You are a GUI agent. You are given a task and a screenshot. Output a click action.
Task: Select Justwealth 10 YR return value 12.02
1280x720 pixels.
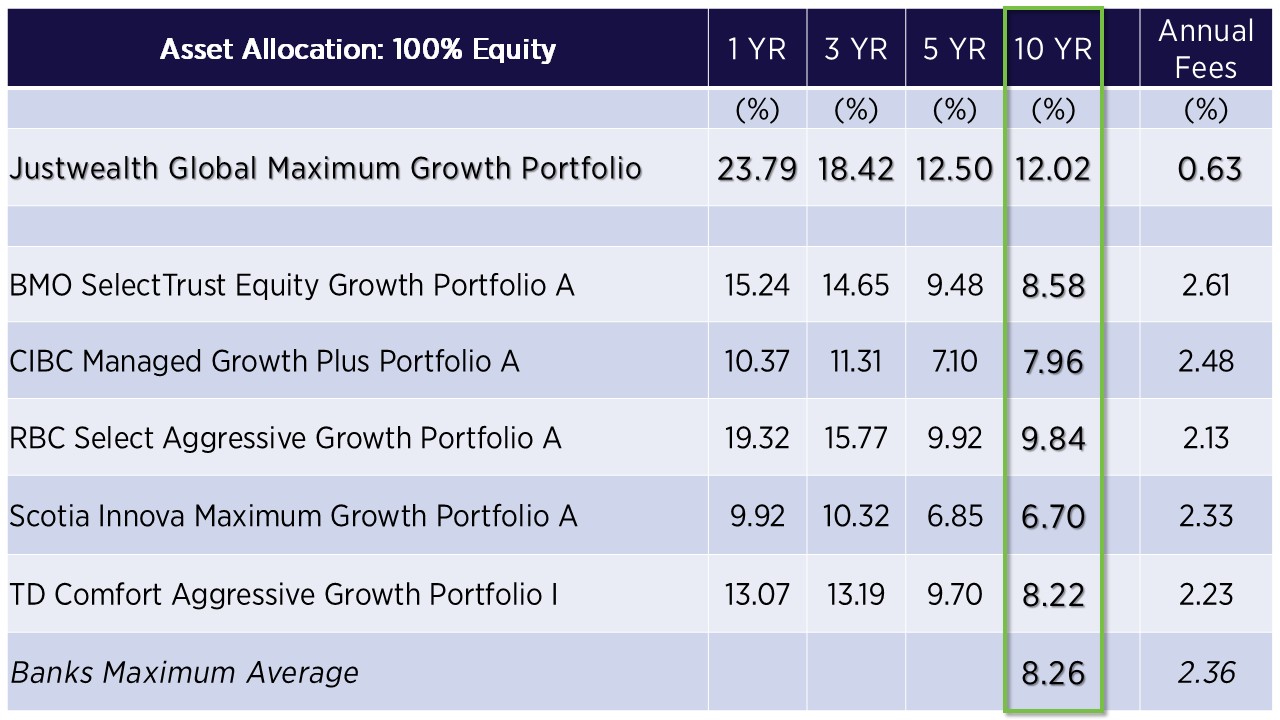coord(1053,167)
